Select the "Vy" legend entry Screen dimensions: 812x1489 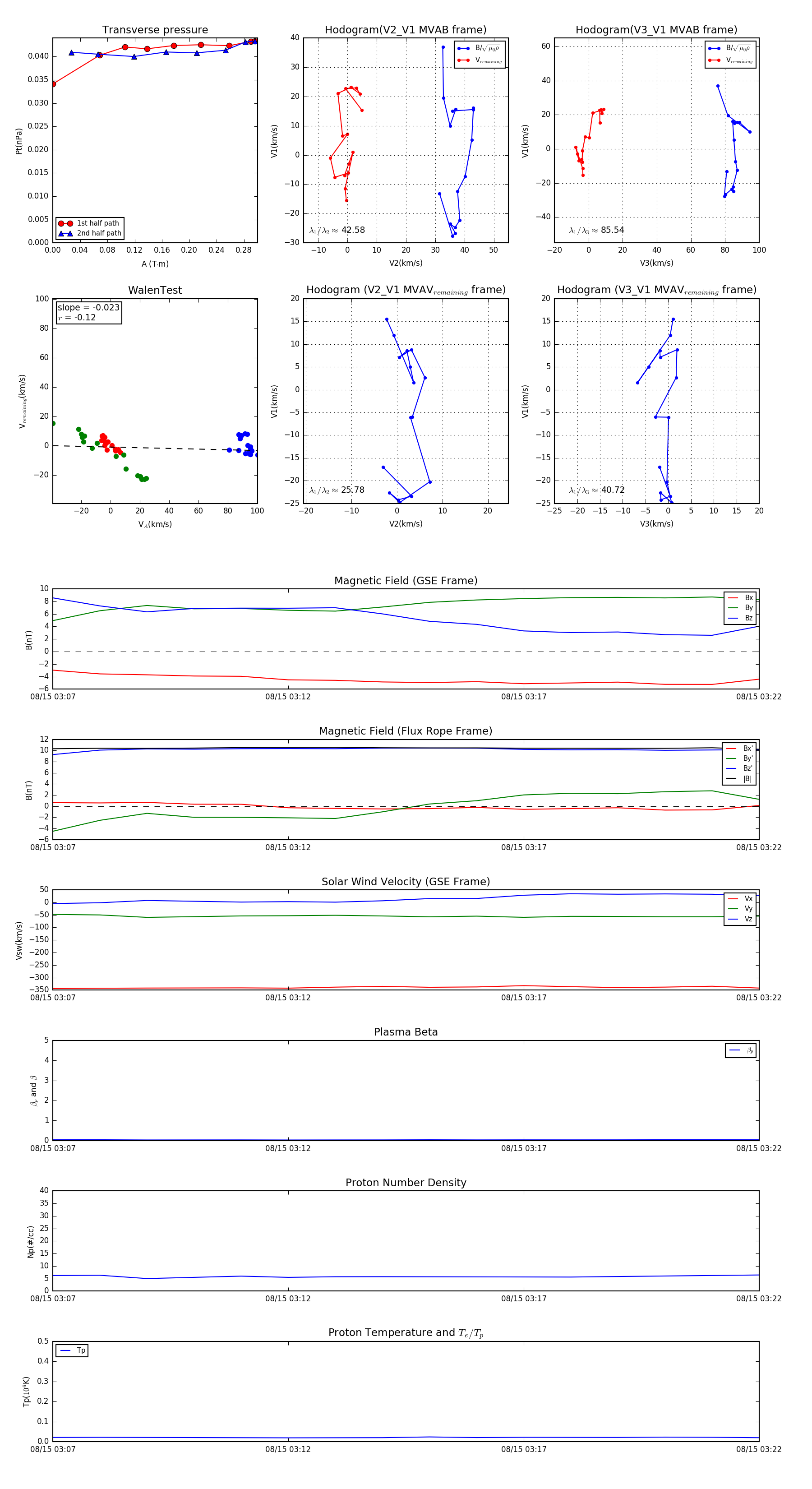pos(740,909)
